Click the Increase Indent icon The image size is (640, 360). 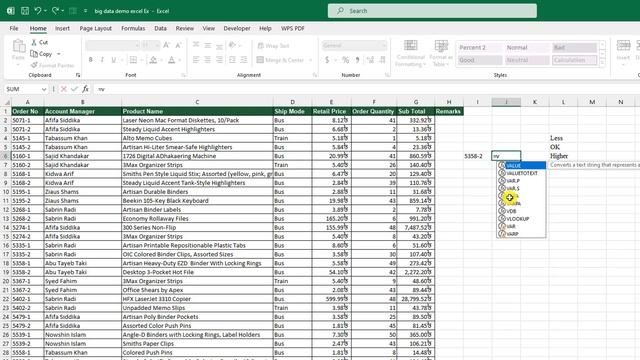[244, 60]
